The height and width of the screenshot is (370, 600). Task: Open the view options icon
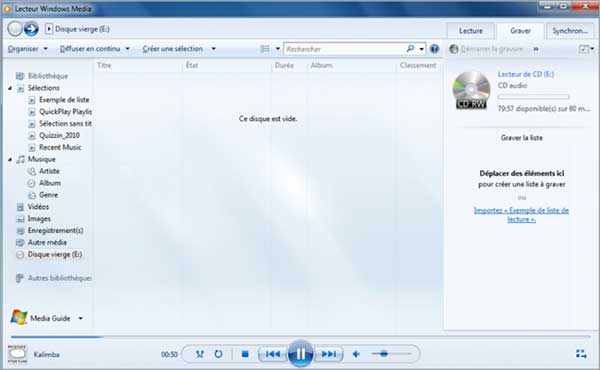(x=265, y=49)
